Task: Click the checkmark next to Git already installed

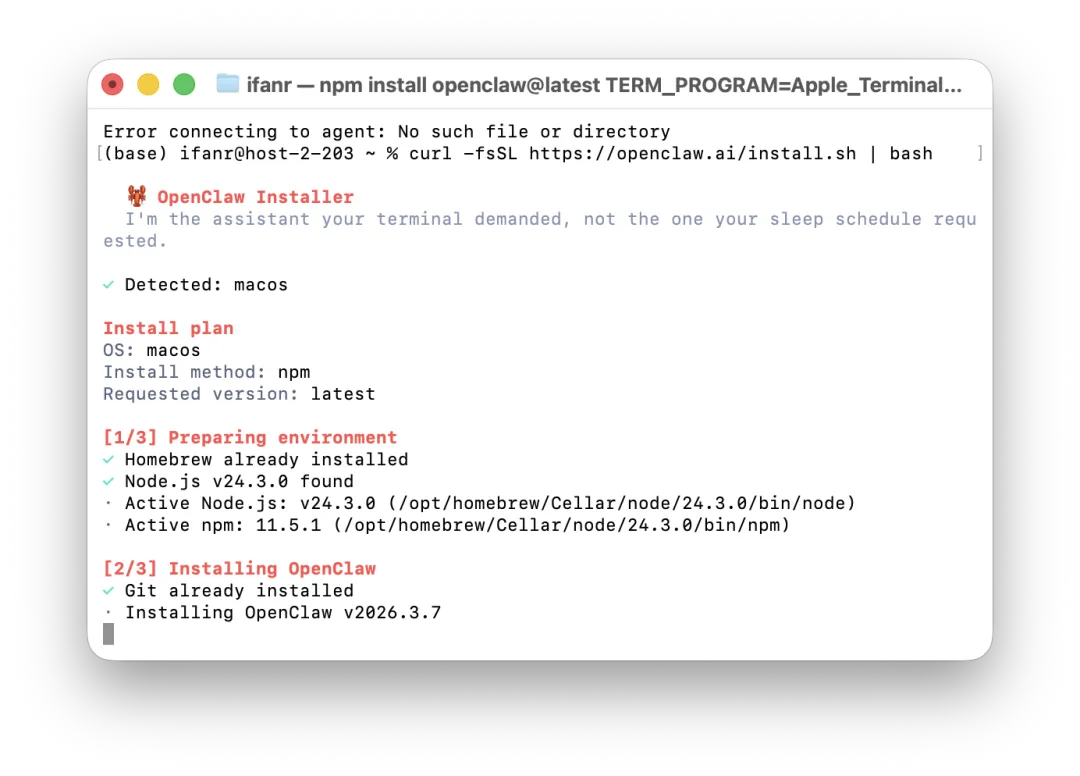Action: pyautogui.click(x=108, y=591)
